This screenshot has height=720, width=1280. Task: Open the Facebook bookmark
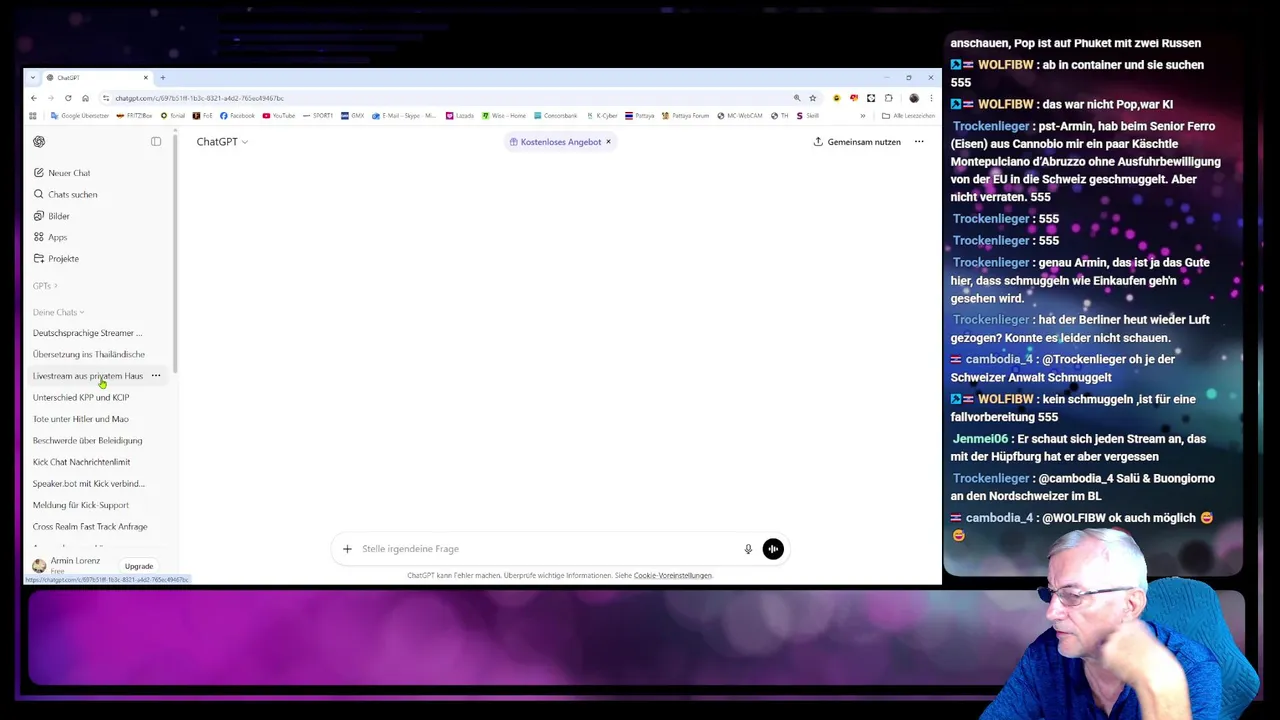tap(238, 116)
